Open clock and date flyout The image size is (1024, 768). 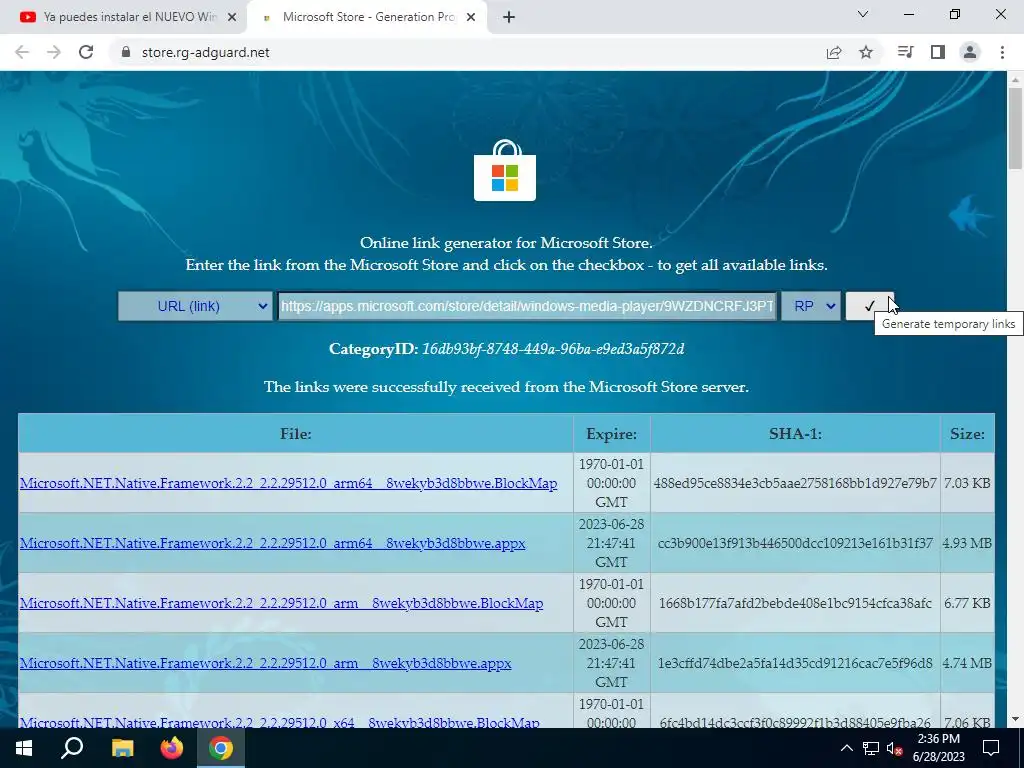click(938, 748)
